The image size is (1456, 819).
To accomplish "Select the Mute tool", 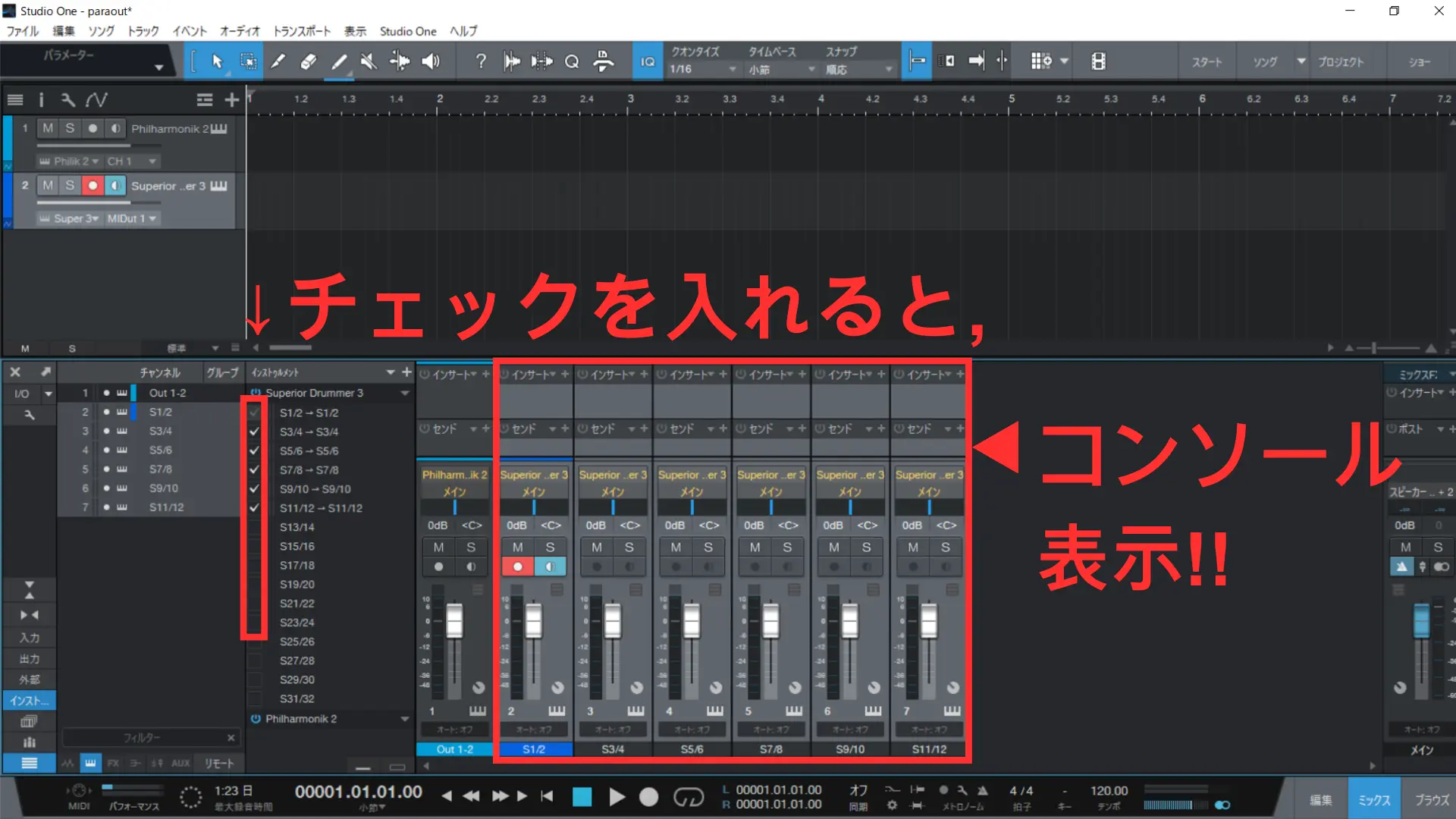I will [x=369, y=61].
